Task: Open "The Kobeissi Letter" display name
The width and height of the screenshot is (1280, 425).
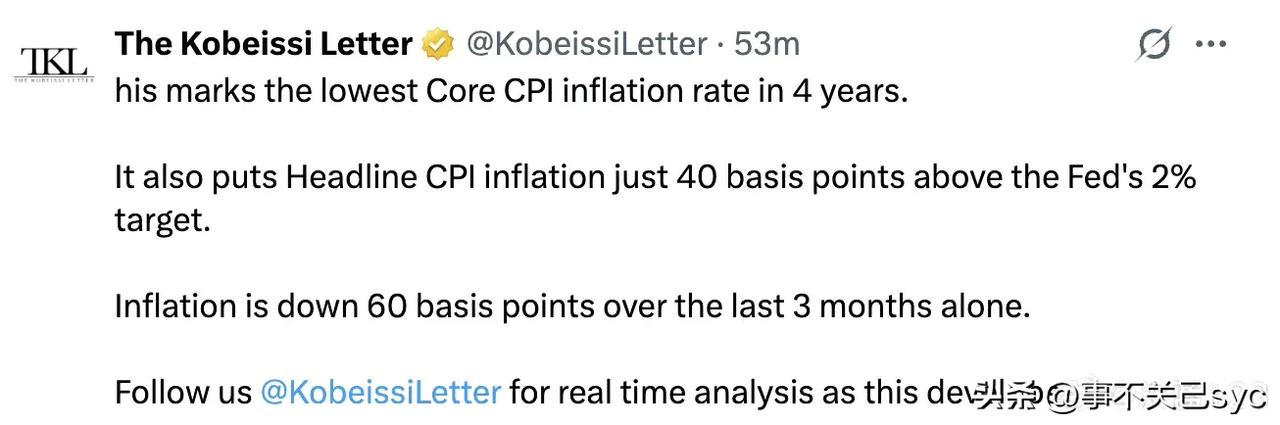Action: (264, 44)
